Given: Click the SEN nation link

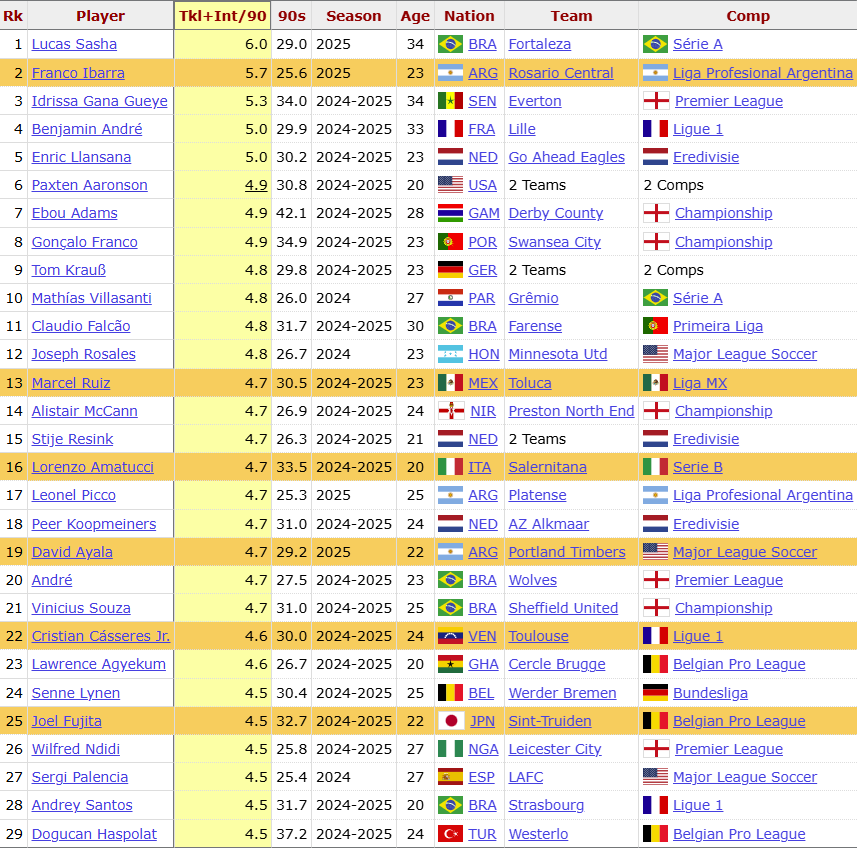Looking at the screenshot, I should click(x=483, y=101).
